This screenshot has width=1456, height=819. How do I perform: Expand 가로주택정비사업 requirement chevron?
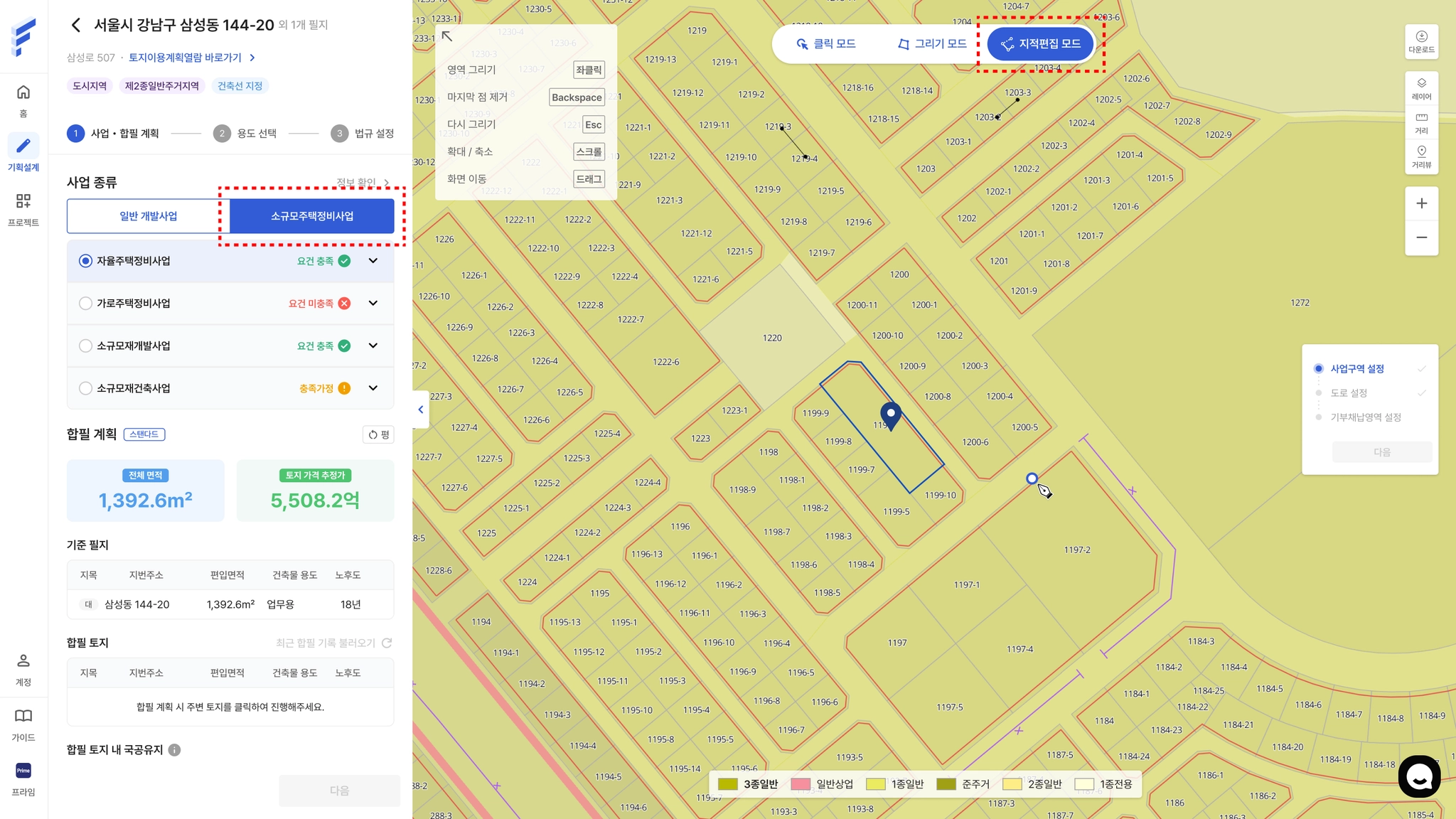(x=373, y=304)
